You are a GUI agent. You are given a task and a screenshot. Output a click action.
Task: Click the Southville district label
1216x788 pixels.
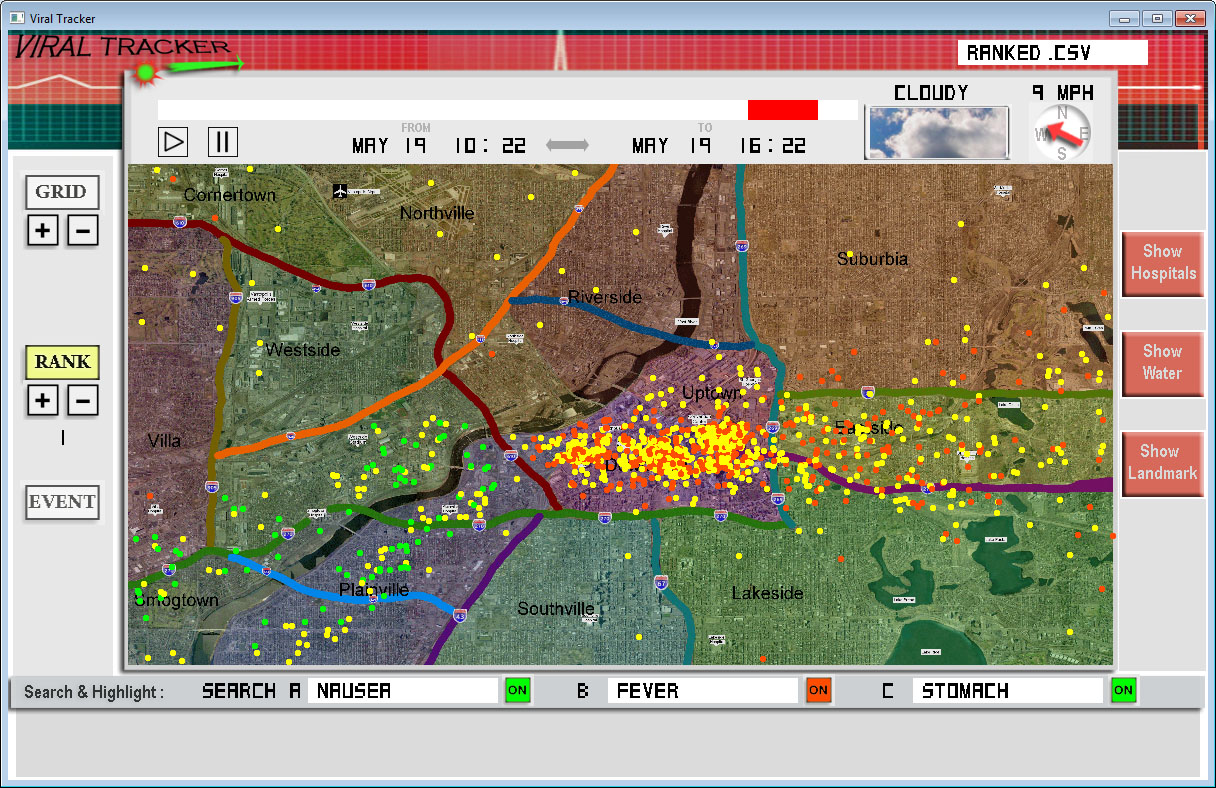(x=556, y=609)
